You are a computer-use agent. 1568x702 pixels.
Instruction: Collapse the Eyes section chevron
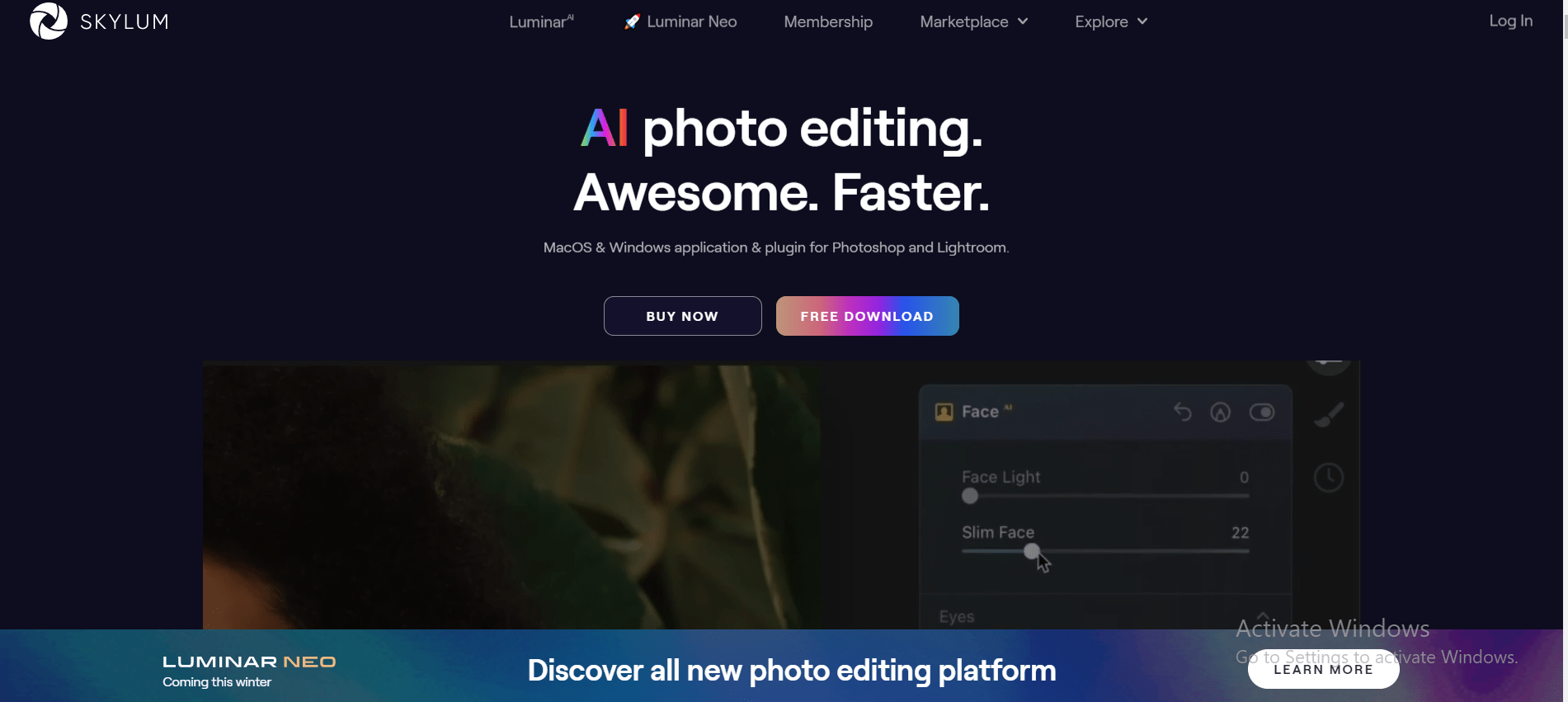tap(1262, 616)
